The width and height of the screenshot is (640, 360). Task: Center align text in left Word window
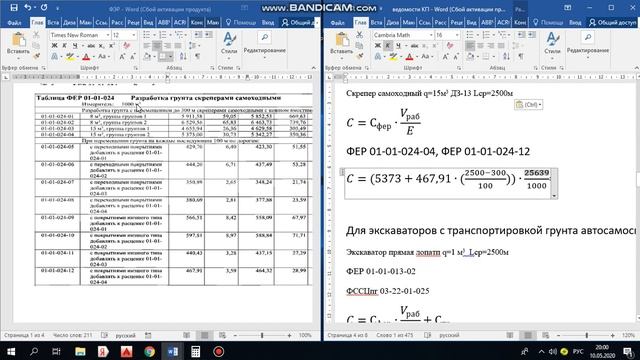157,46
